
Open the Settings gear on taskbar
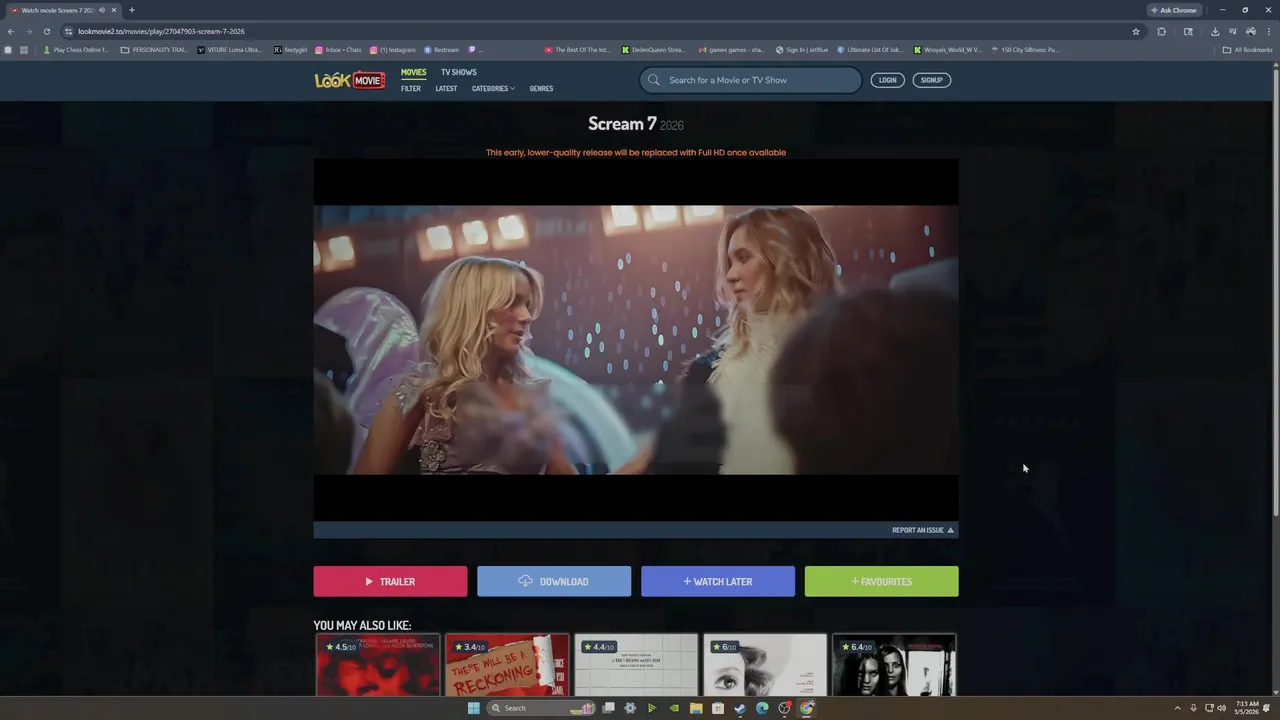630,708
